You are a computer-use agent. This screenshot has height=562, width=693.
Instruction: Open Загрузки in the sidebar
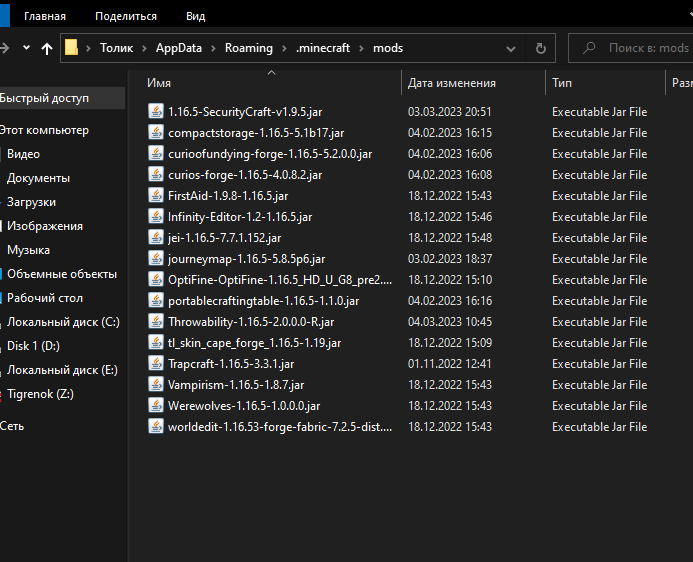31,202
